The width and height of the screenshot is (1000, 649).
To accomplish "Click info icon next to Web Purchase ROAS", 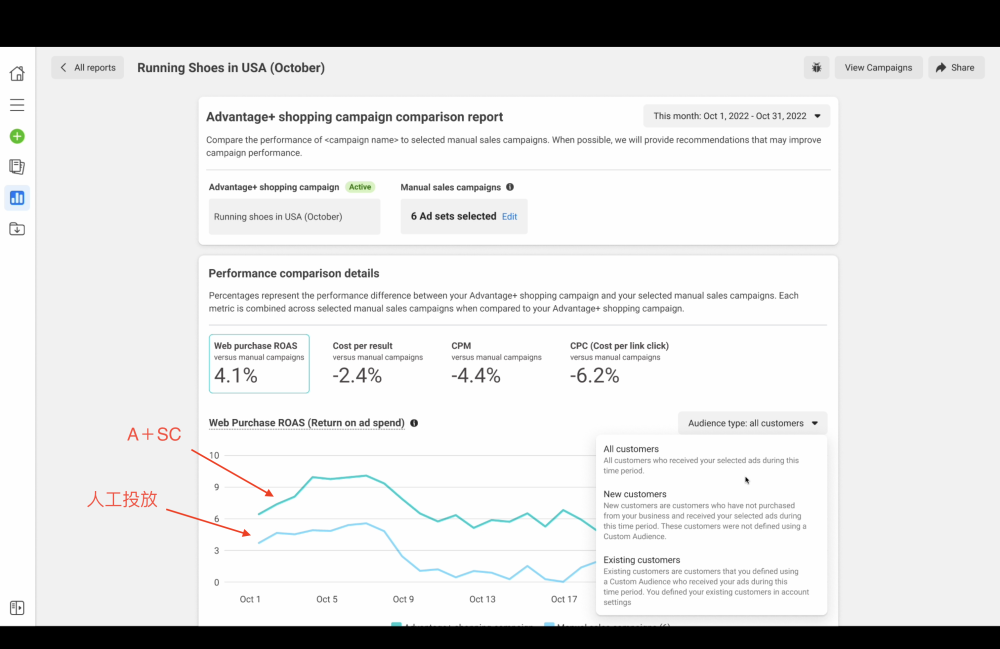I will (414, 423).
